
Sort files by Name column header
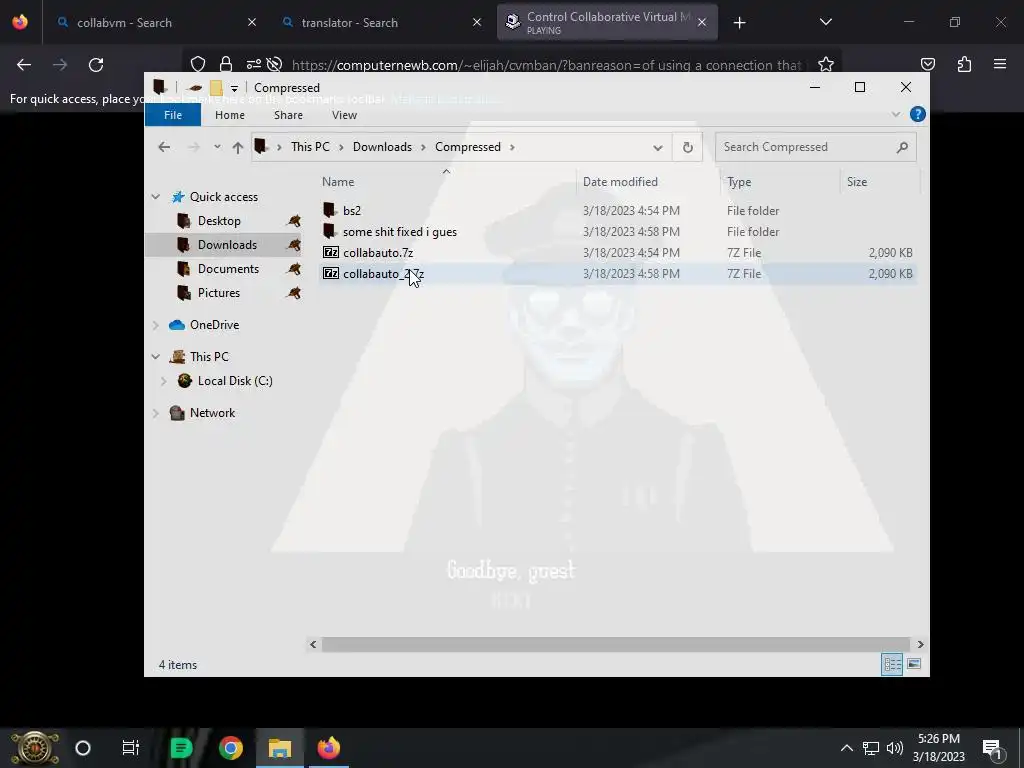[447, 182]
